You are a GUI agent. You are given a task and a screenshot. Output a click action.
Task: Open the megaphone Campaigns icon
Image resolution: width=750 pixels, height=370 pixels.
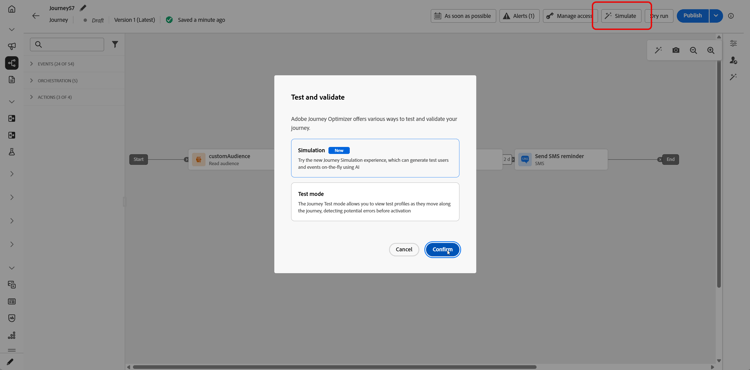point(11,46)
